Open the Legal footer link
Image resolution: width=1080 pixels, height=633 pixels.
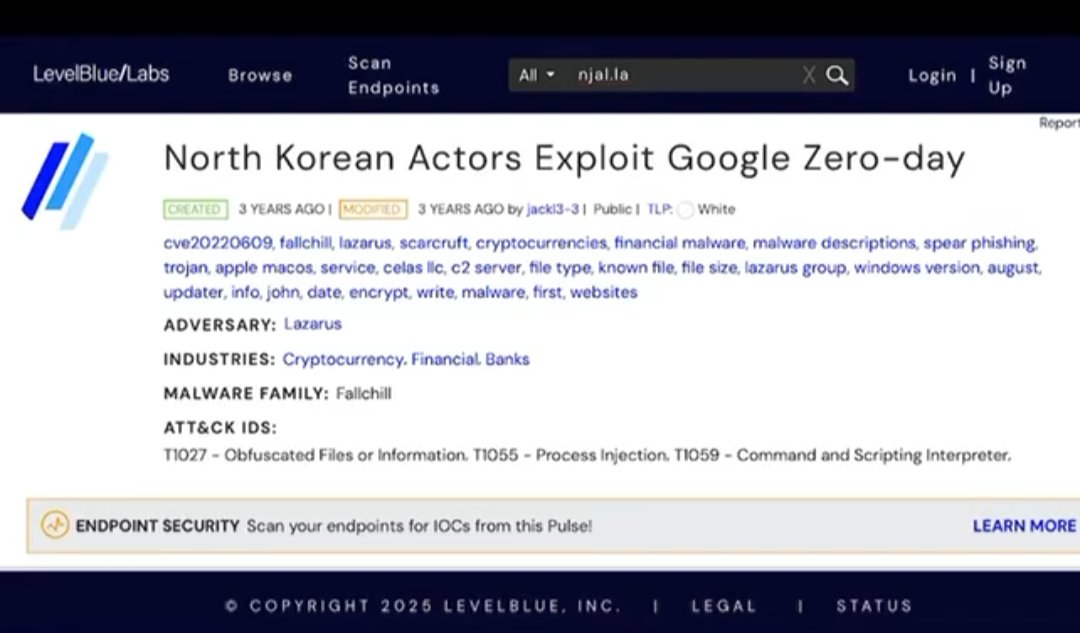[723, 605]
